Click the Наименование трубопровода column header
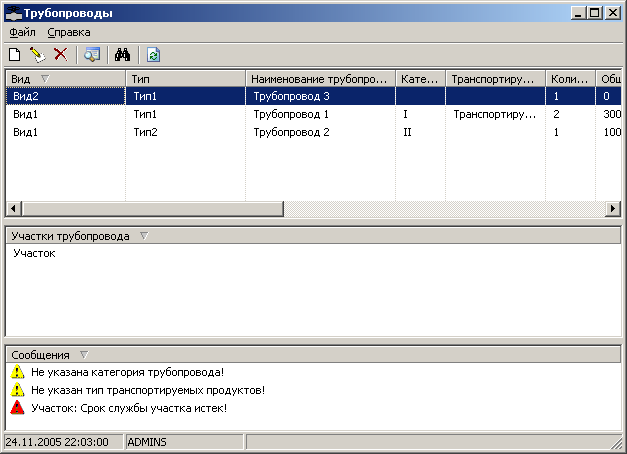The height and width of the screenshot is (454, 627). point(320,78)
